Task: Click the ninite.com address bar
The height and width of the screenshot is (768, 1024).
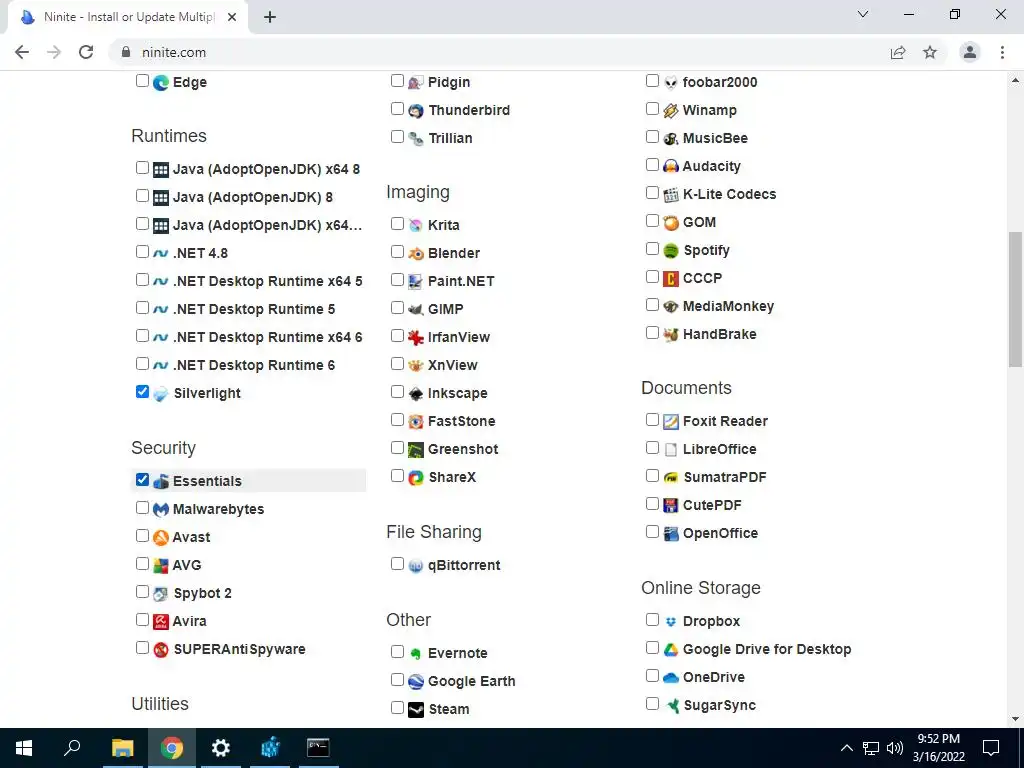Action: click(503, 52)
